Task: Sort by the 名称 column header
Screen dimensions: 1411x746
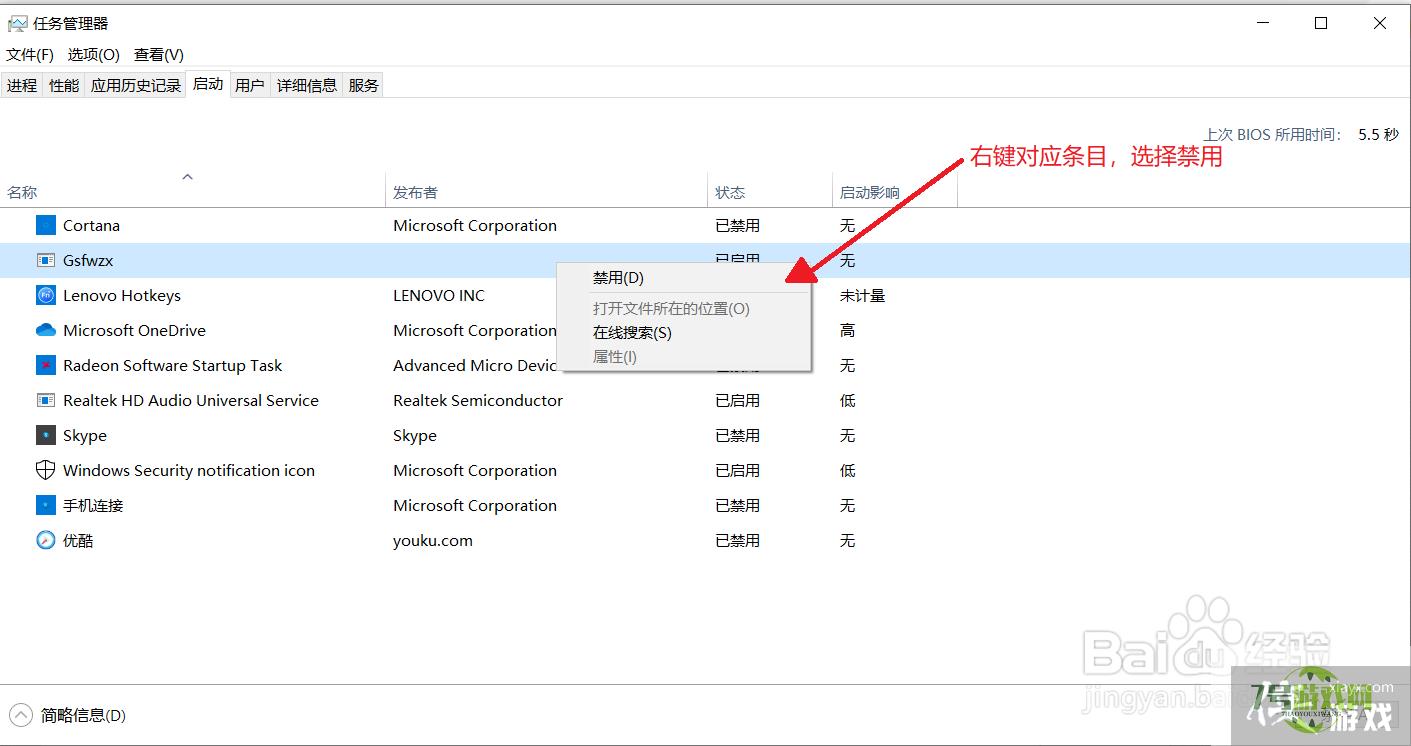Action: pyautogui.click(x=193, y=191)
